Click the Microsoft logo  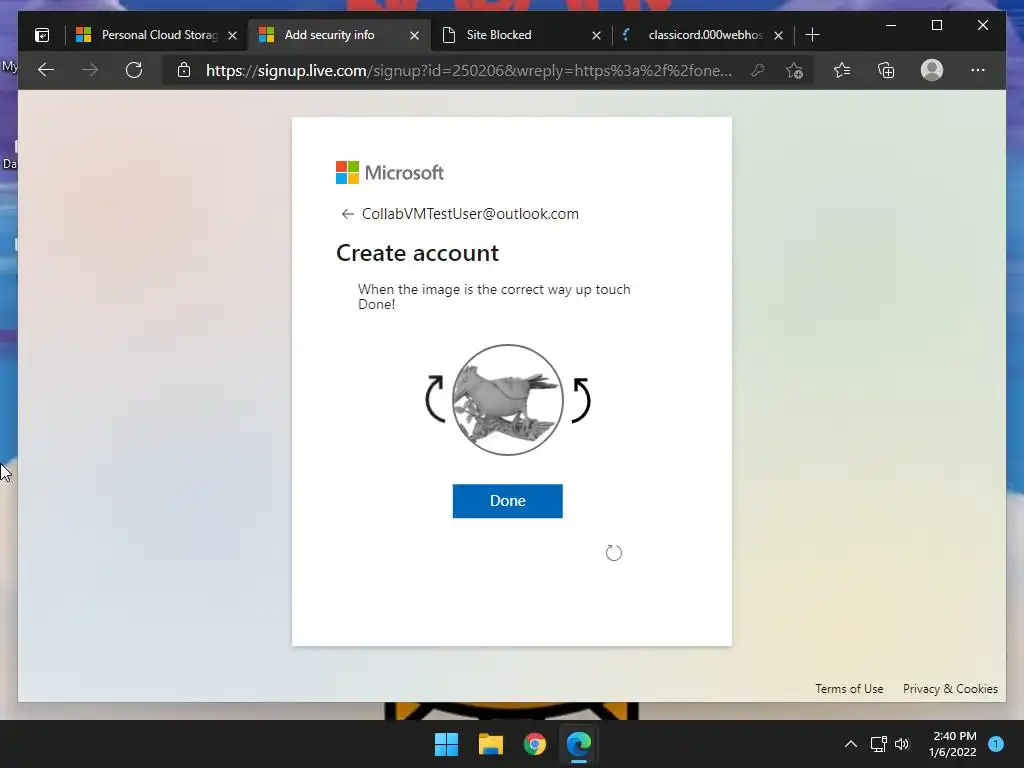point(390,172)
